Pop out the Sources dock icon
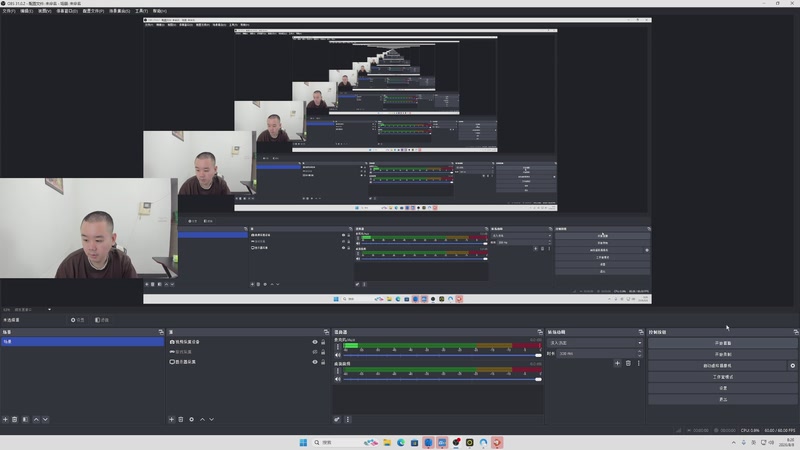This screenshot has width=800, height=450. (x=326, y=332)
